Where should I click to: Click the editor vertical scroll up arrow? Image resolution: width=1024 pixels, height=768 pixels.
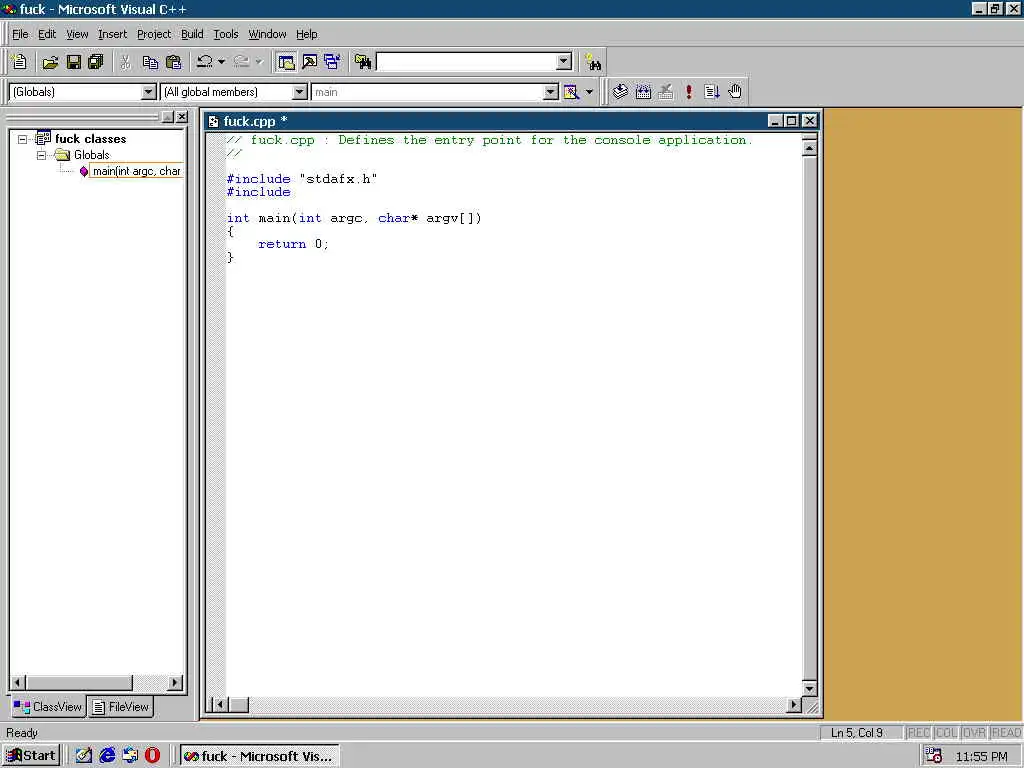tap(809, 148)
